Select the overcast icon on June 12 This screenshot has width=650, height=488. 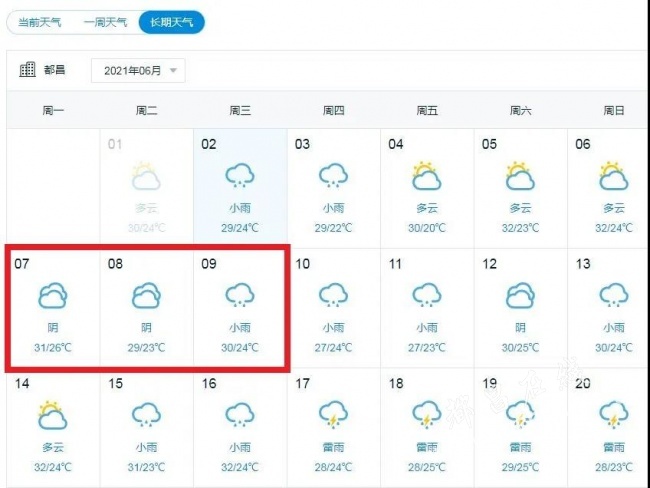click(520, 296)
